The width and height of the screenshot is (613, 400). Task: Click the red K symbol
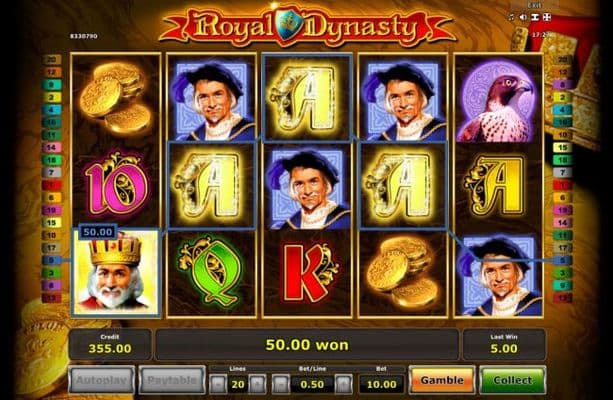pyautogui.click(x=309, y=273)
